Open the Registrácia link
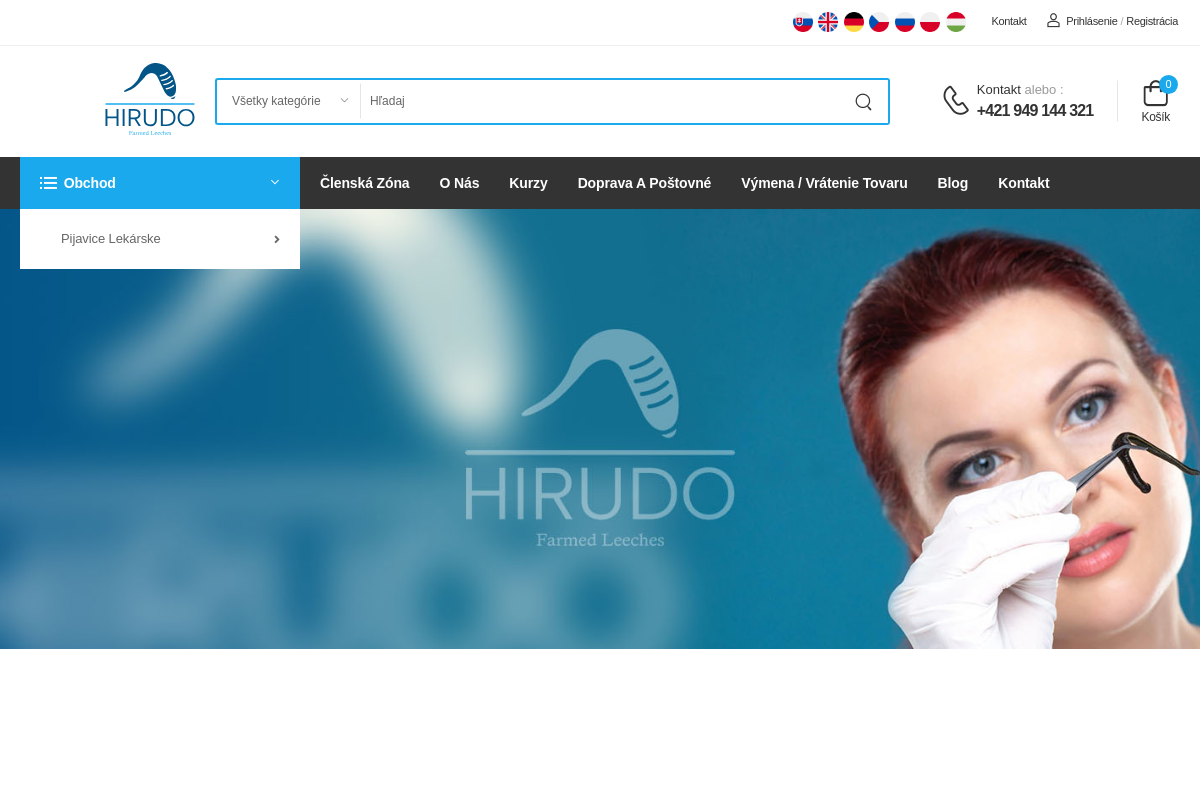Screen dimensions: 1200x800 1152,21
